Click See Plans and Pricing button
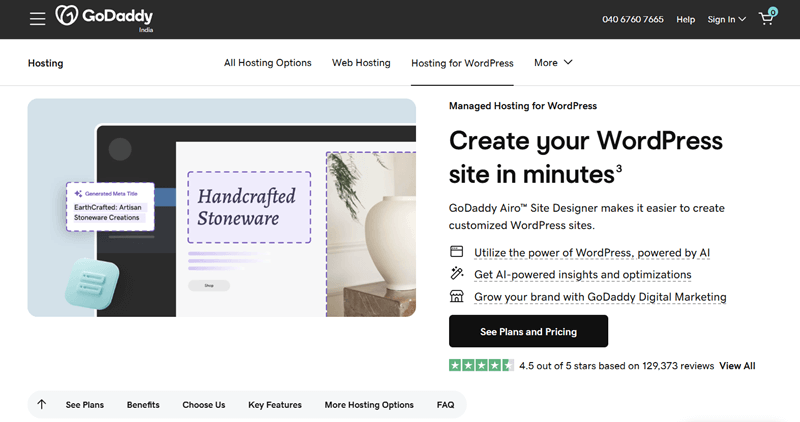Image resolution: width=800 pixels, height=422 pixels. click(529, 331)
